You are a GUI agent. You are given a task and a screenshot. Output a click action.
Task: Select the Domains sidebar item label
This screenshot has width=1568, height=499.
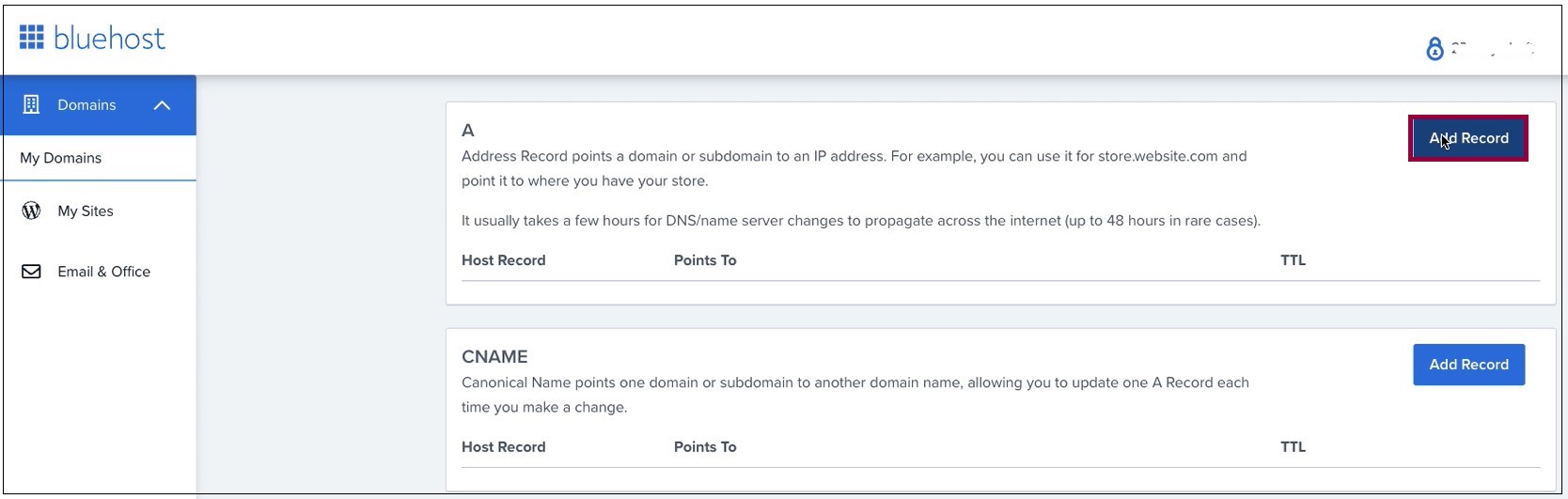pyautogui.click(x=86, y=105)
